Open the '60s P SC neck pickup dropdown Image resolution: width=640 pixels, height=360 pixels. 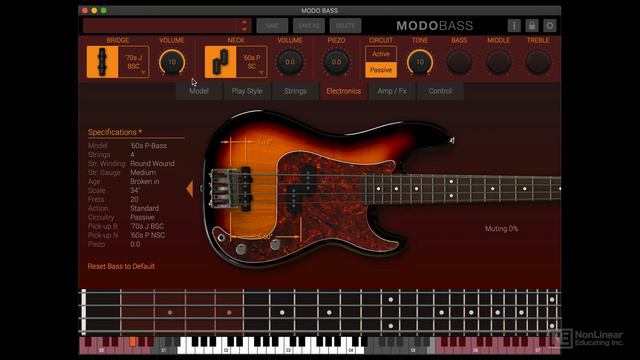[251, 62]
